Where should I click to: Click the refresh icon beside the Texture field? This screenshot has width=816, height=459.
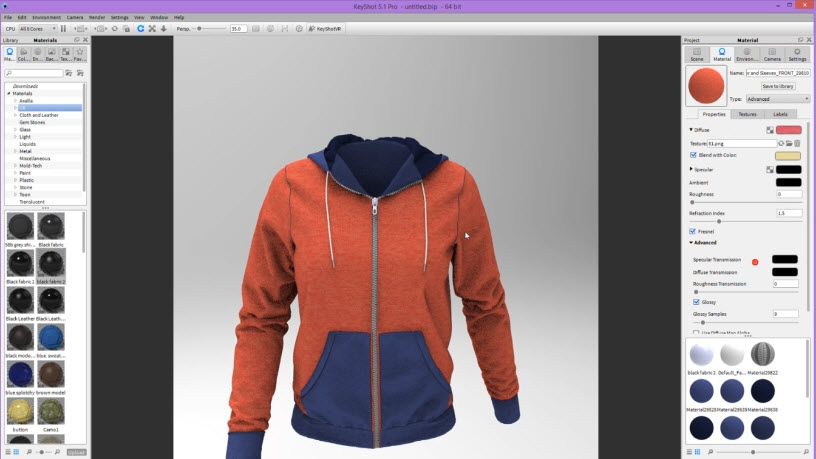pyautogui.click(x=781, y=143)
